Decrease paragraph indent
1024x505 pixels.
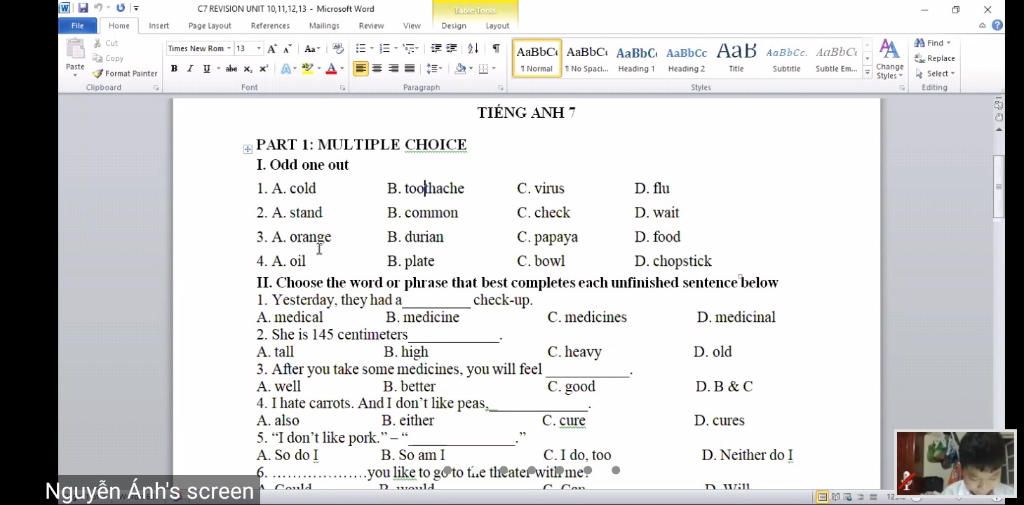tap(436, 49)
